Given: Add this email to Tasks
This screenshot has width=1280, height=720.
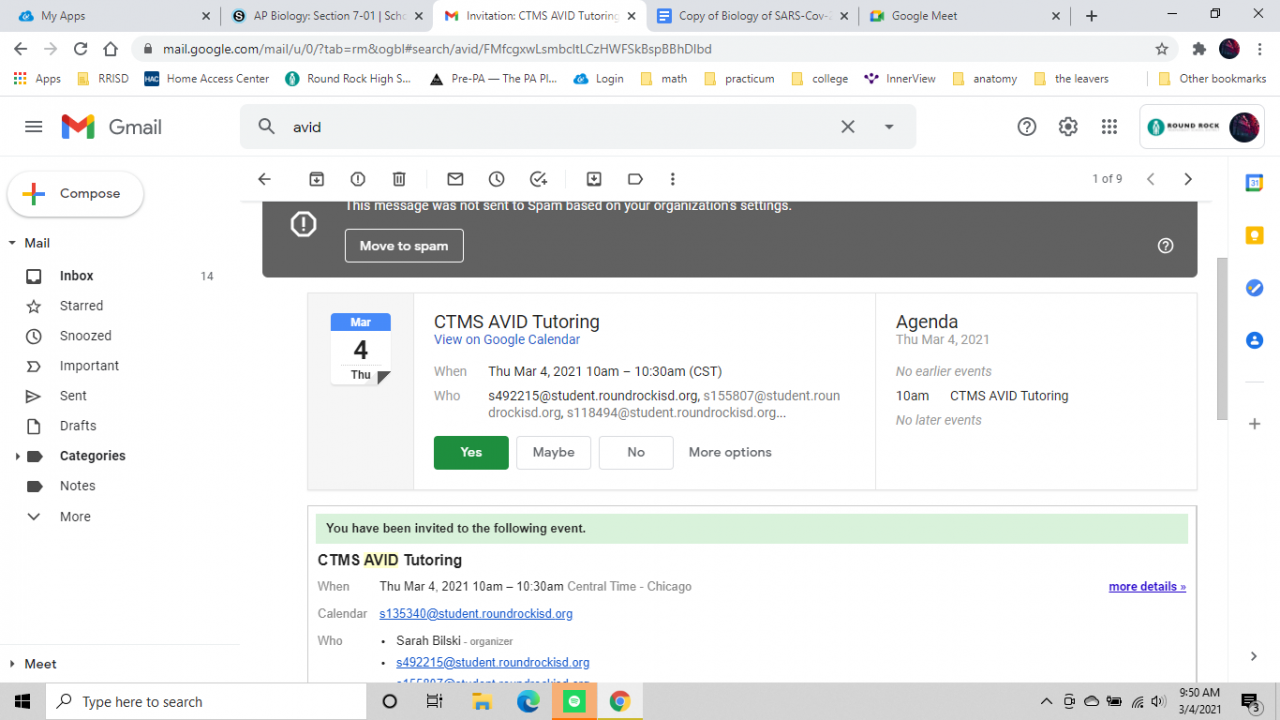Looking at the screenshot, I should 538,179.
